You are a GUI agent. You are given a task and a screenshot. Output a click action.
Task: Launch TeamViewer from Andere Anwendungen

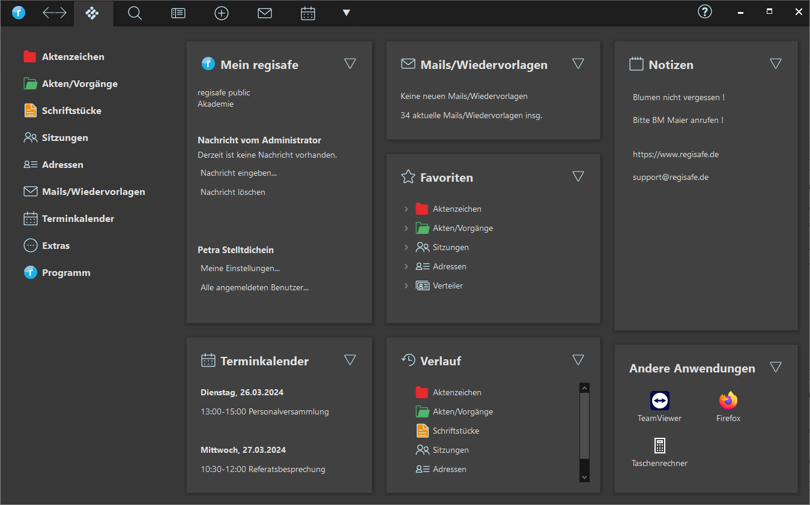tap(659, 402)
